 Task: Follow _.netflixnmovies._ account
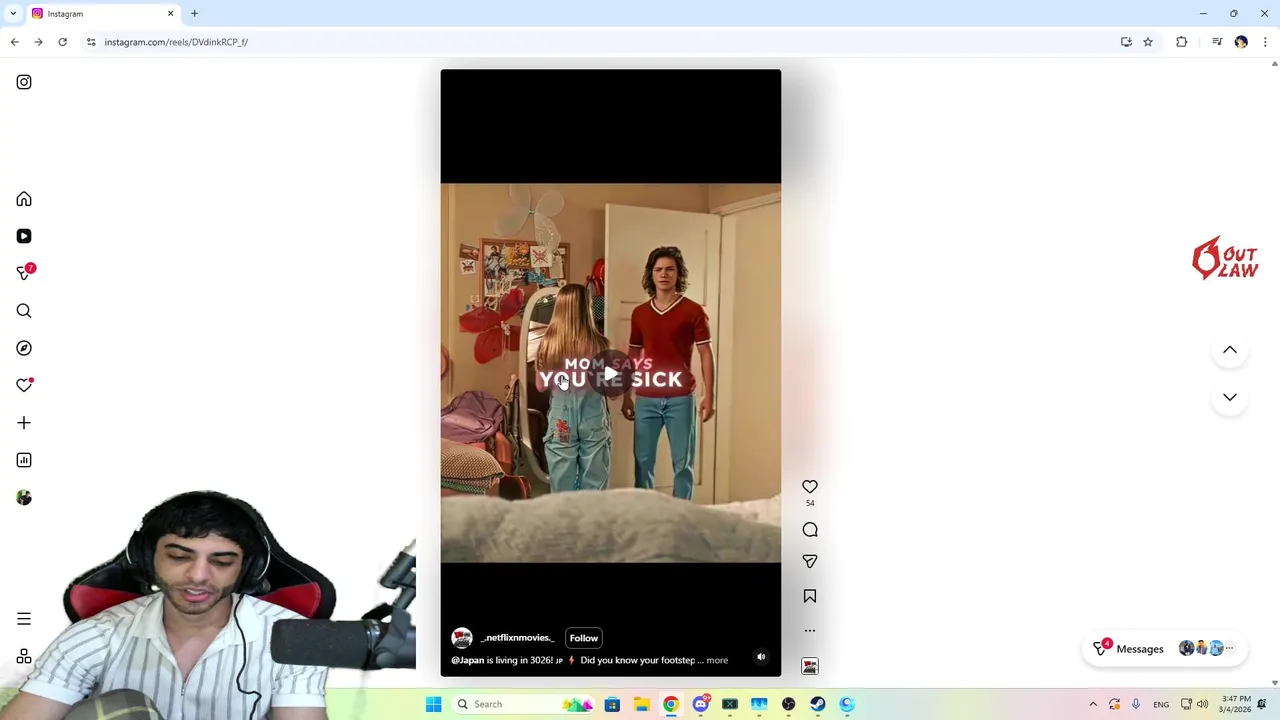[584, 638]
